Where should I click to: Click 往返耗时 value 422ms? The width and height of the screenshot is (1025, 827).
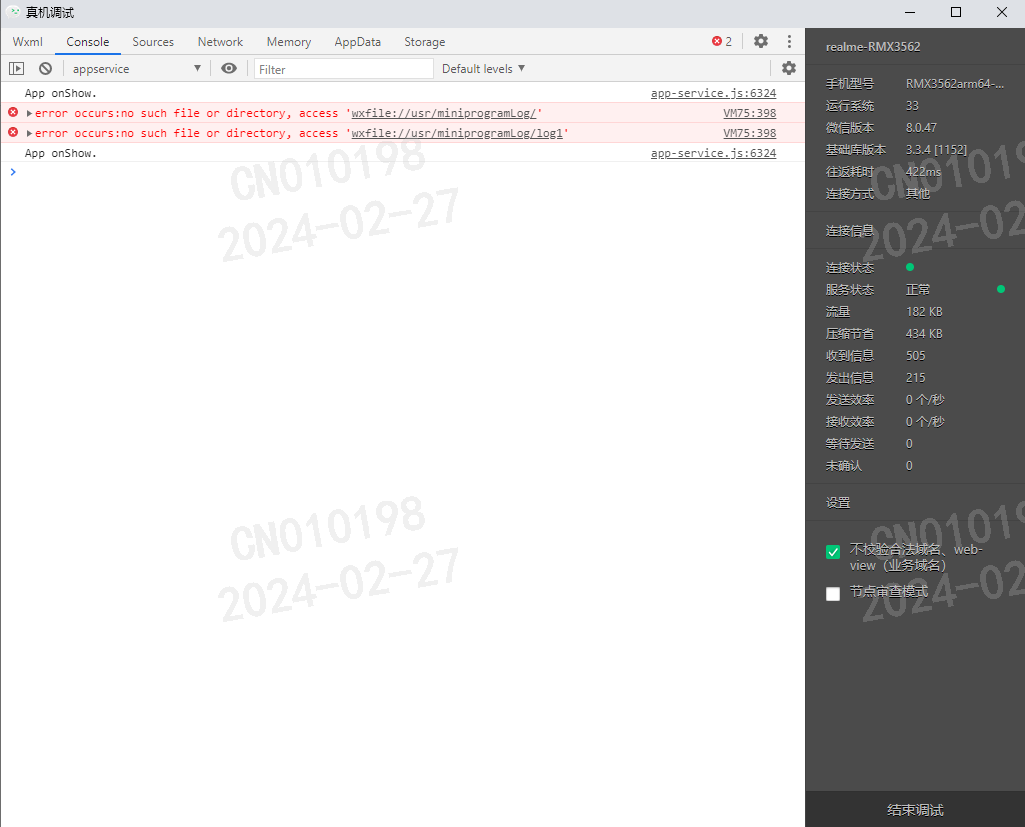click(x=923, y=172)
